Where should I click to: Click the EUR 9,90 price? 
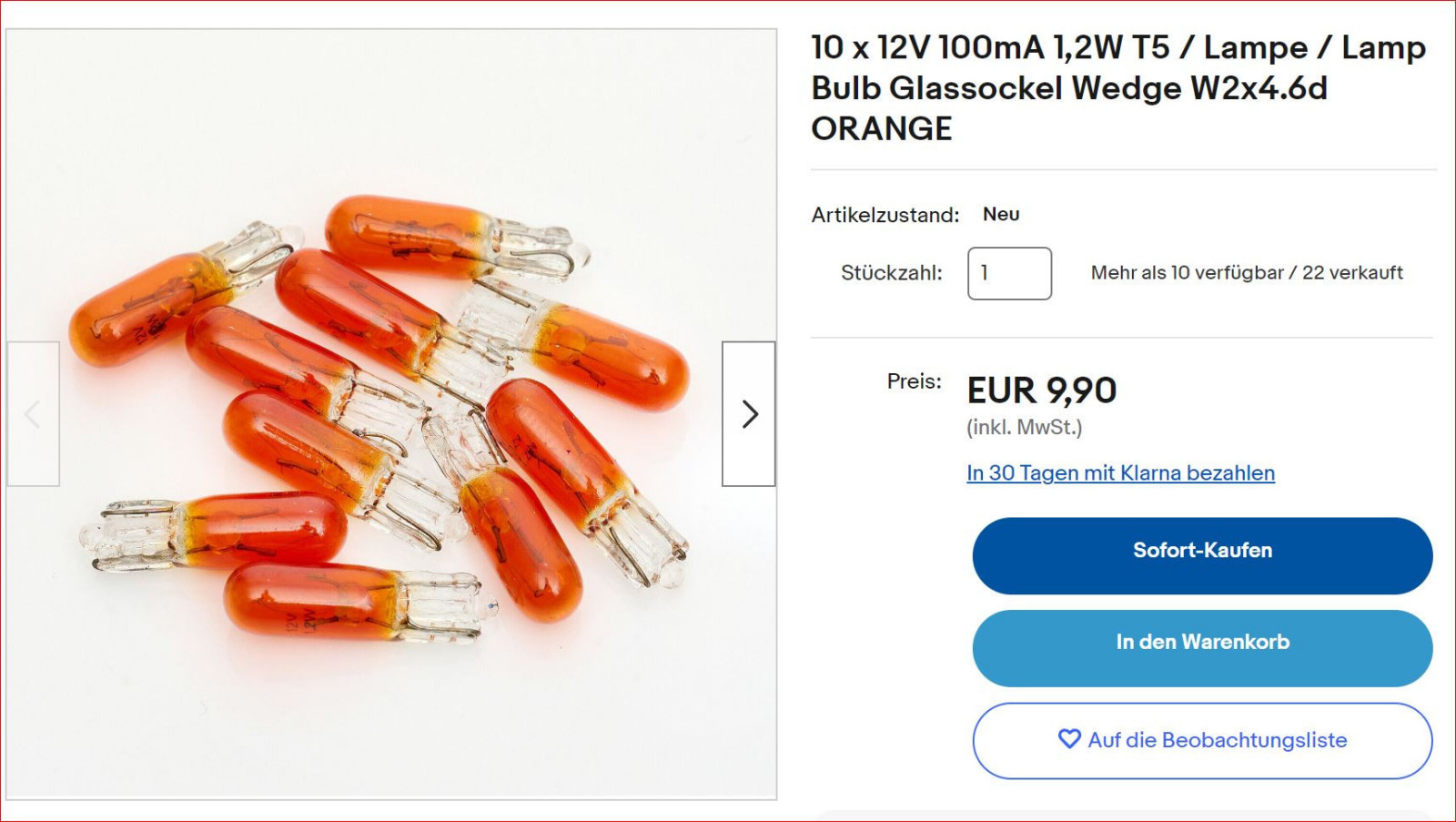pyautogui.click(x=1041, y=391)
